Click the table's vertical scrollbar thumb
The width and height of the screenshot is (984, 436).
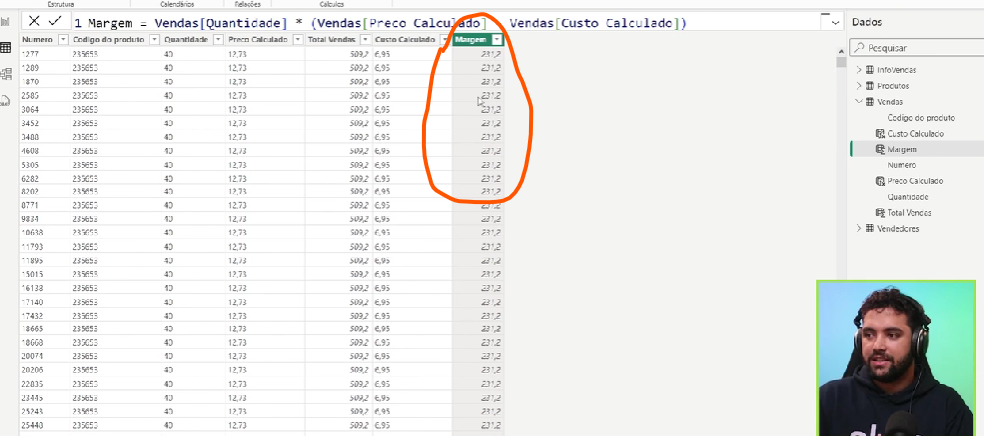click(x=840, y=61)
